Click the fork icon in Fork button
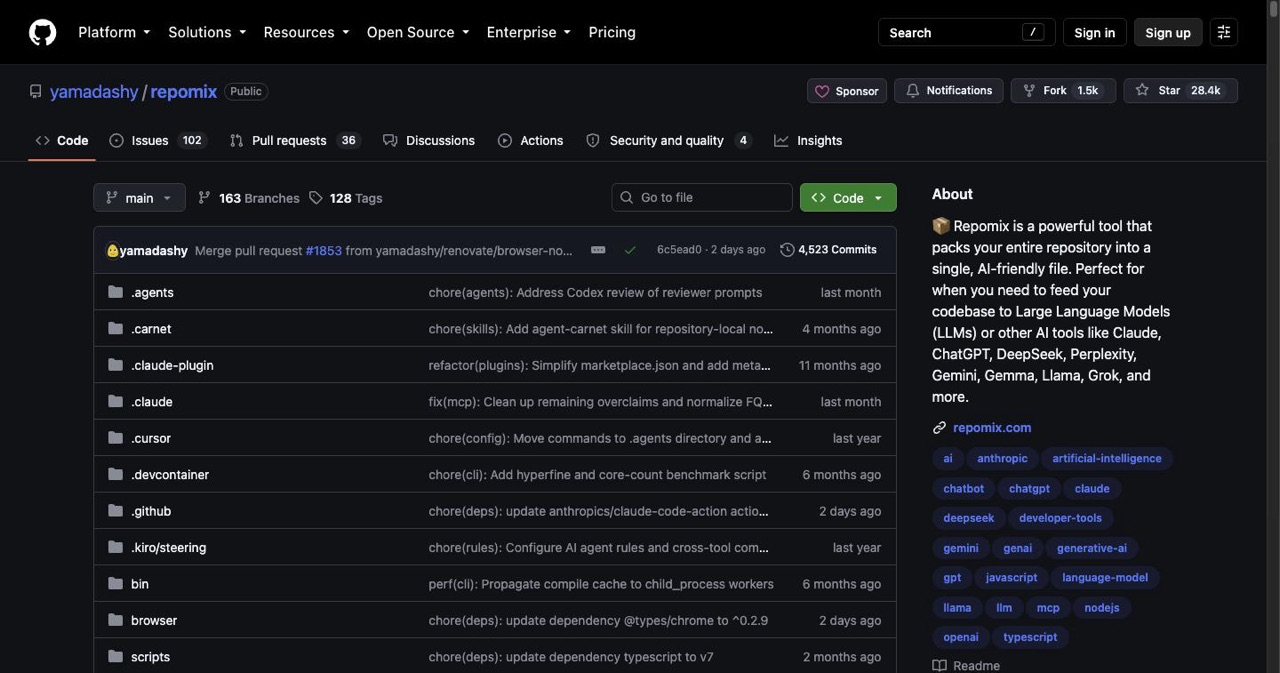Screen dimensions: 1280x673 coord(1029,91)
